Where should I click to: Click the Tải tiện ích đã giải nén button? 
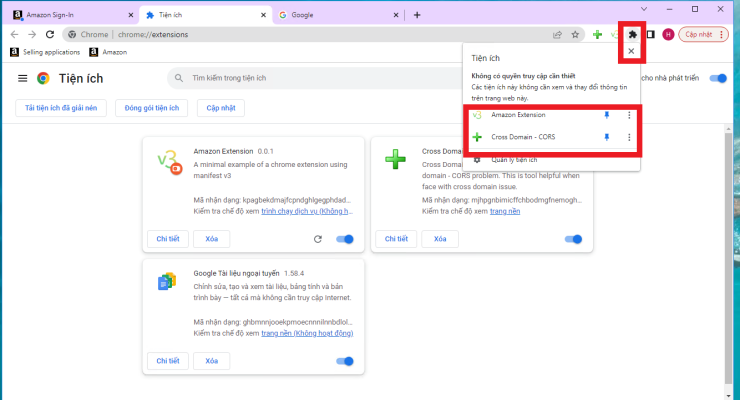coord(60,107)
